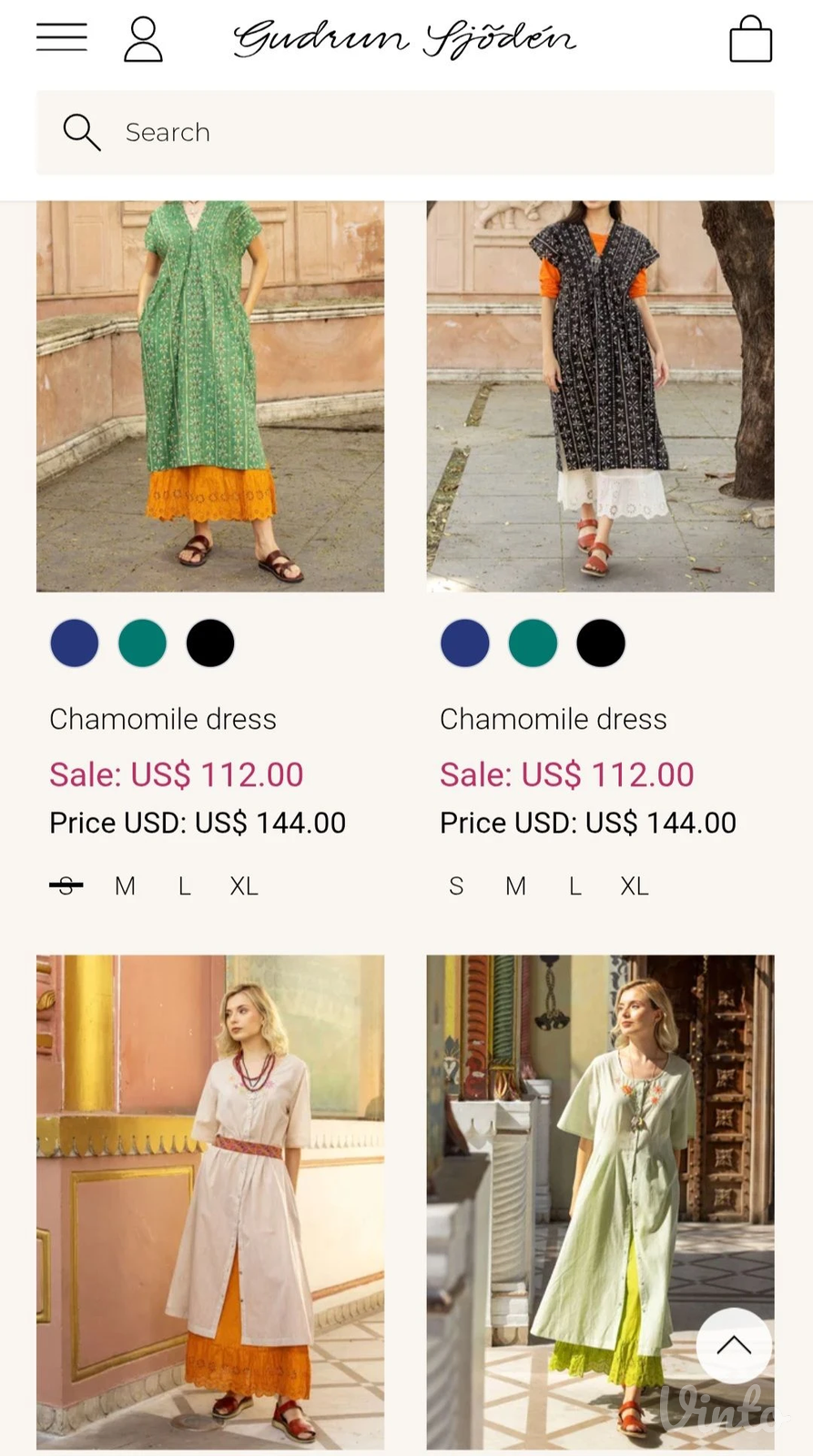This screenshot has width=813, height=1456.
Task: Focus the Search input field
Action: pyautogui.click(x=405, y=132)
